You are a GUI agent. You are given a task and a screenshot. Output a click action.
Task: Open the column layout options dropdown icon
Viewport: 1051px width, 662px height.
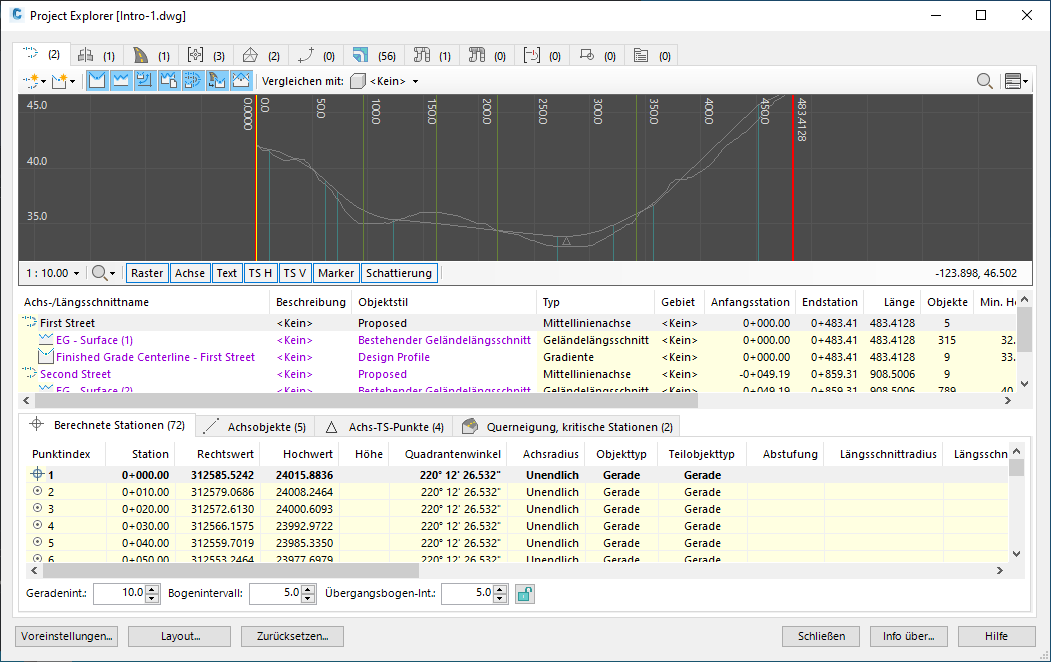pyautogui.click(x=1016, y=81)
